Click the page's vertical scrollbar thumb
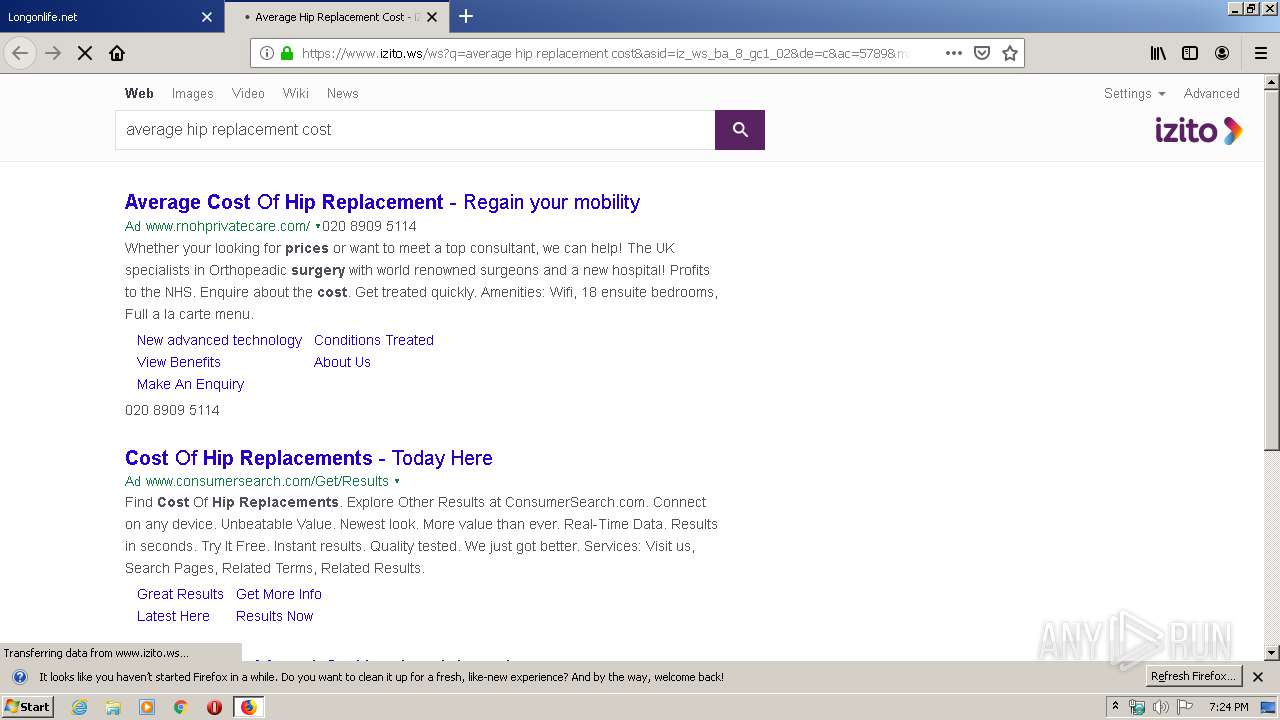 tap(1272, 270)
